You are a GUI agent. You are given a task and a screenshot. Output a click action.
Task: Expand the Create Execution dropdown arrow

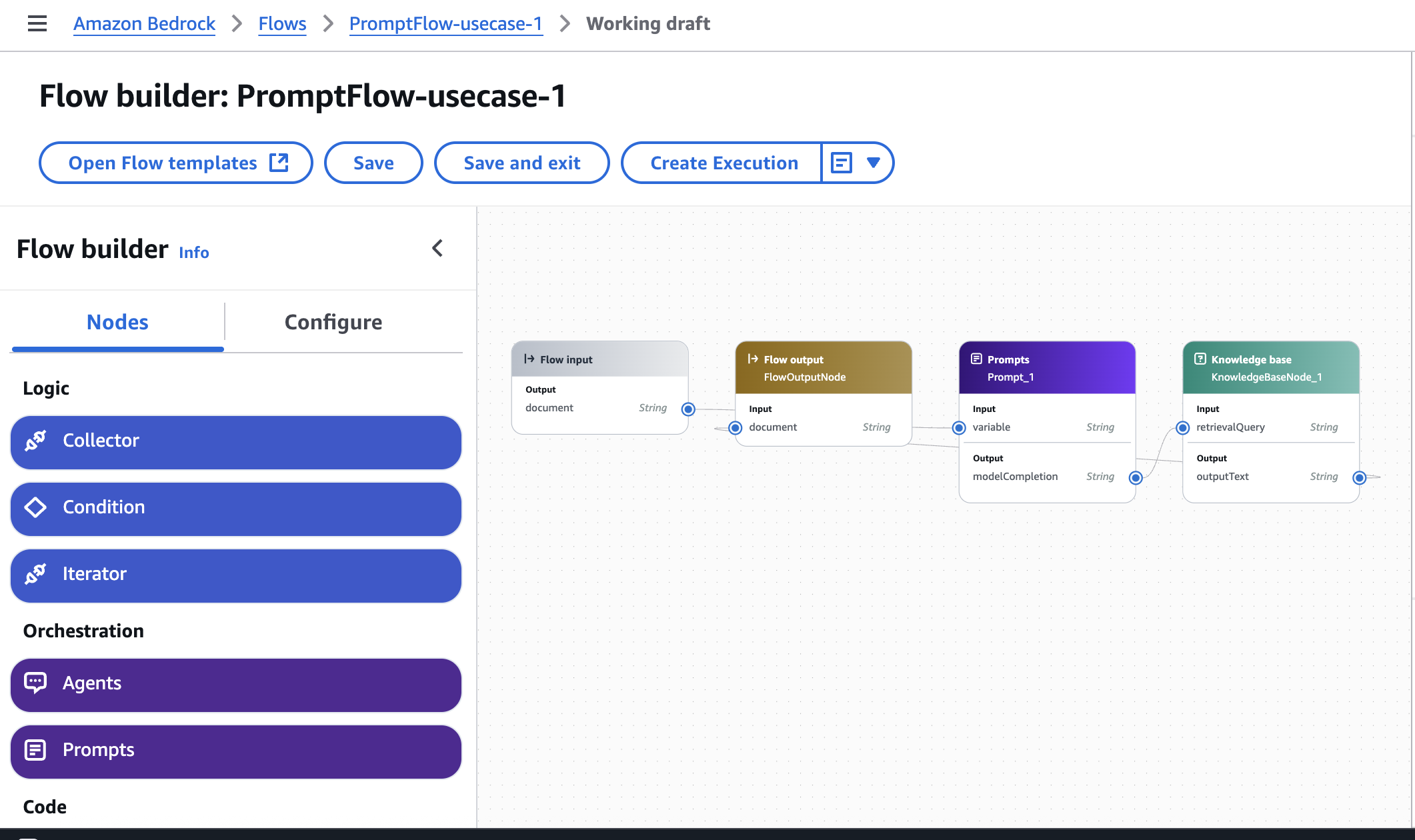873,163
